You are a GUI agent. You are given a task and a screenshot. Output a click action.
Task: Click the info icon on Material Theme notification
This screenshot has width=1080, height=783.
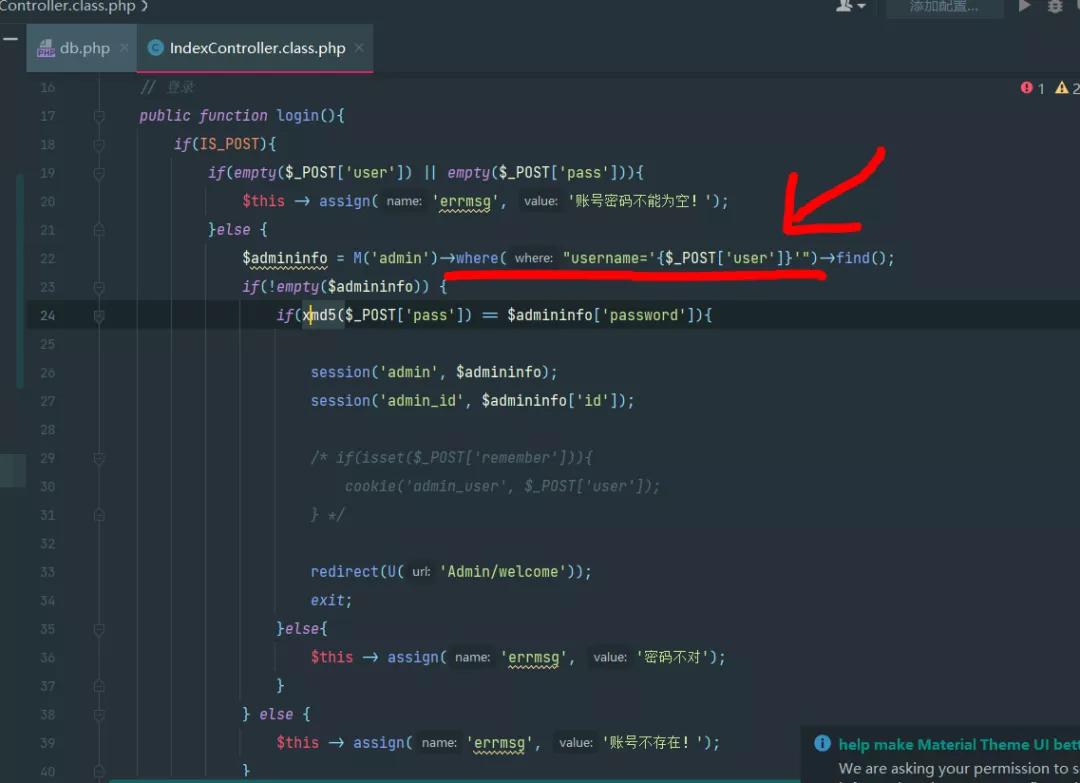tap(822, 743)
